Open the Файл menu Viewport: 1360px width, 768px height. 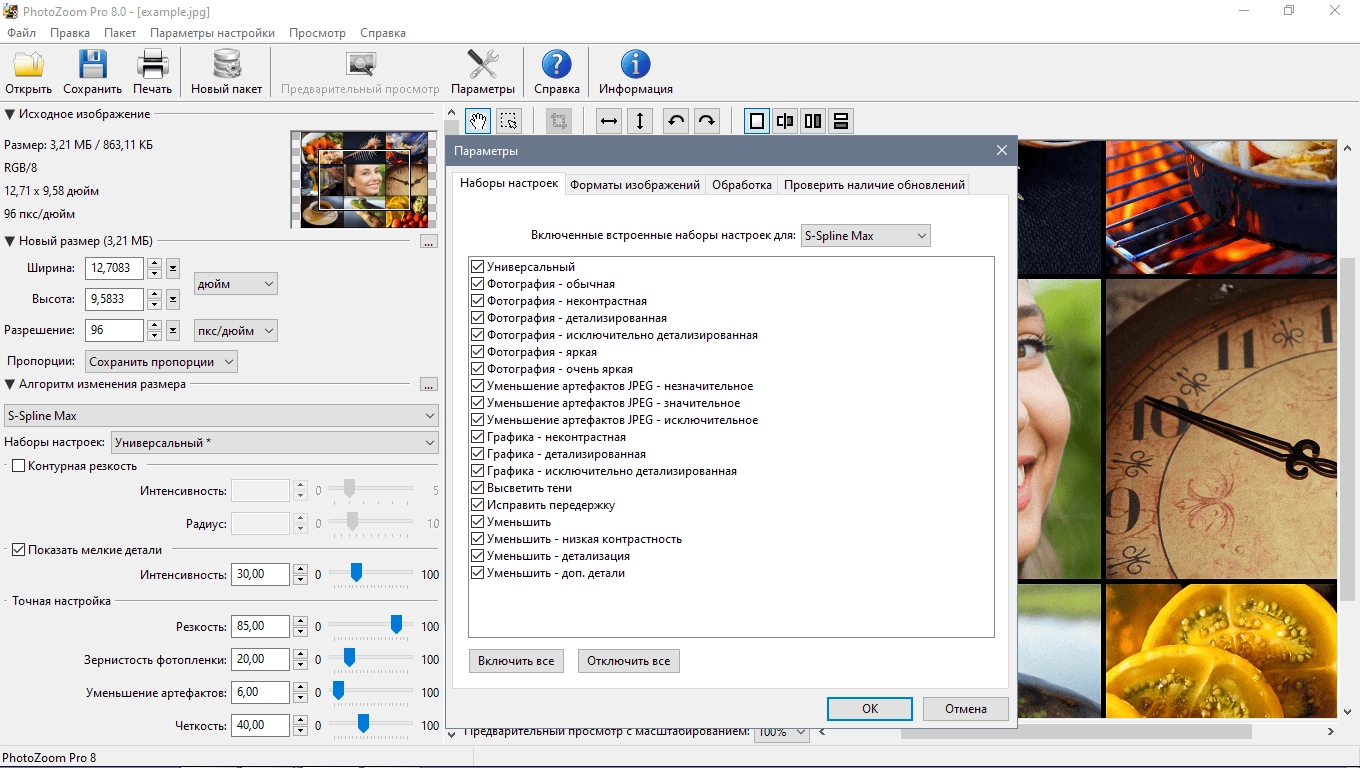point(21,33)
